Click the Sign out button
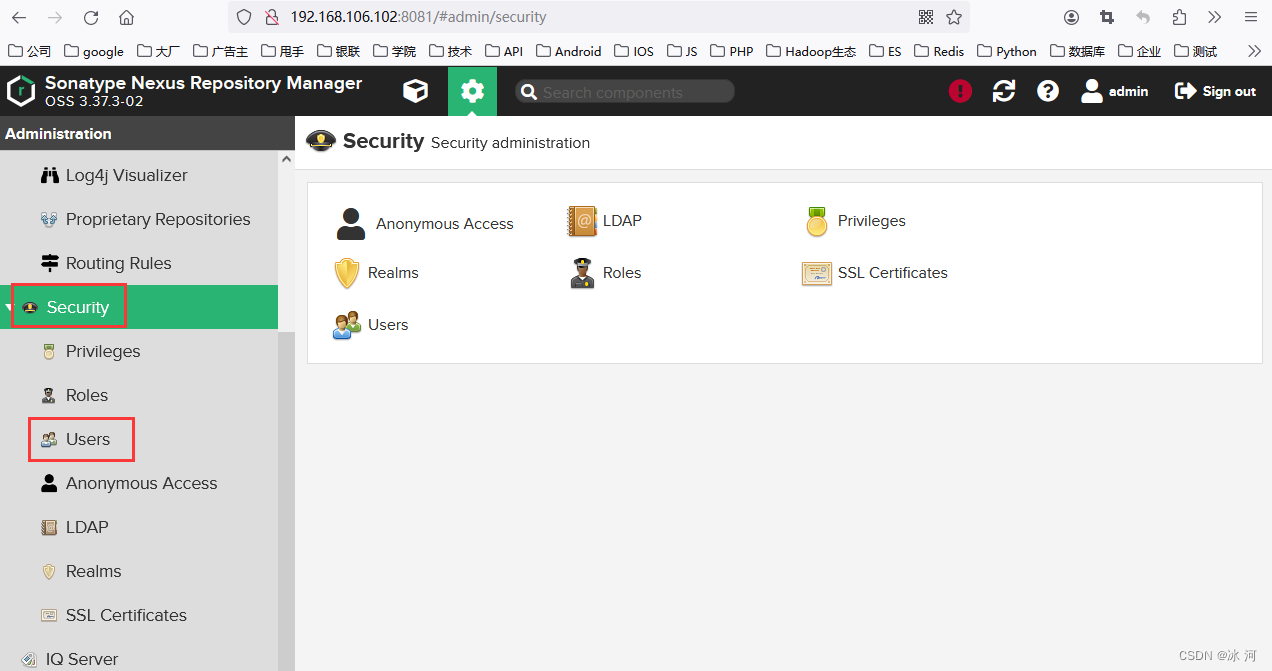 [1215, 91]
